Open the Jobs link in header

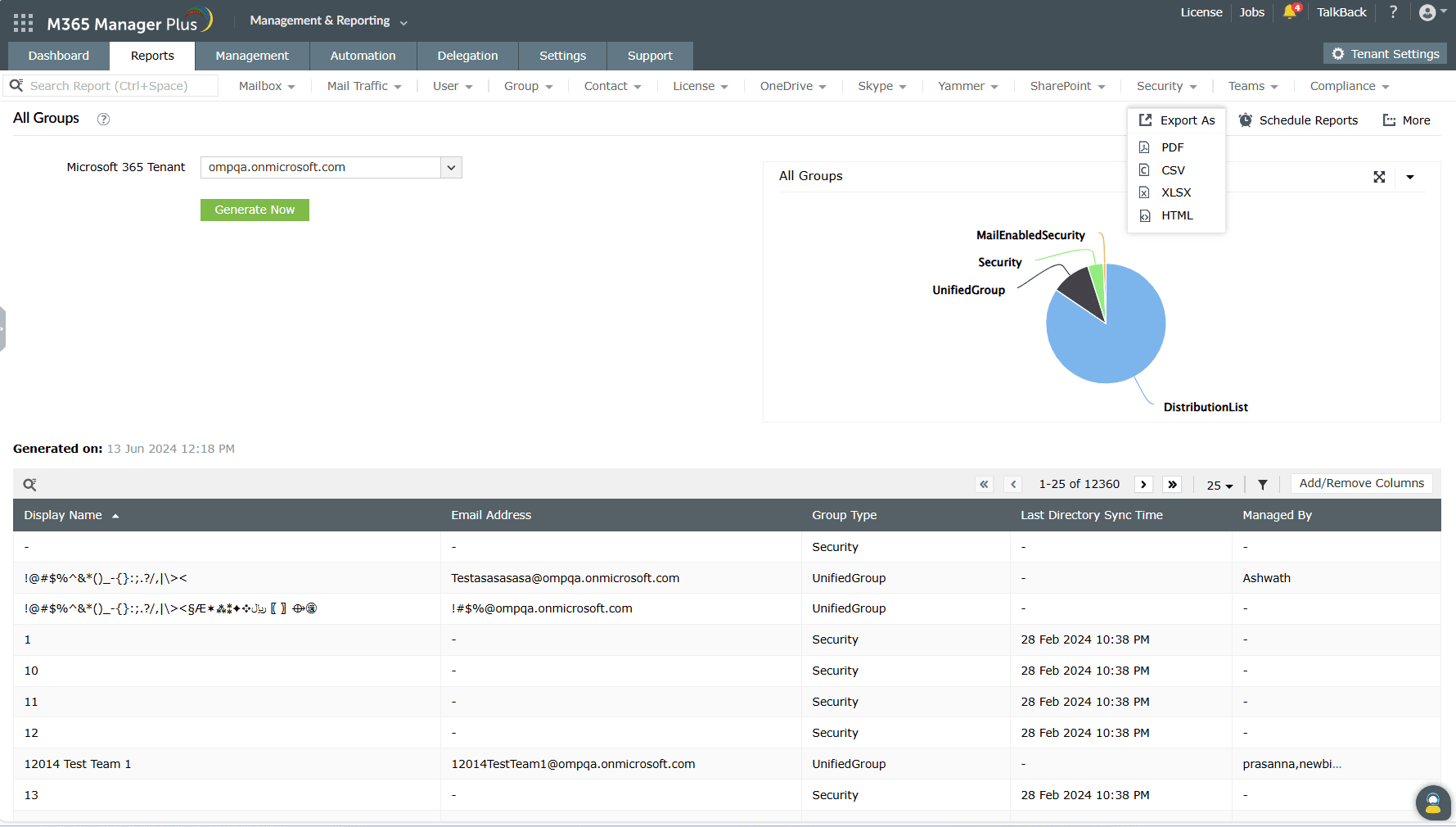1251,12
